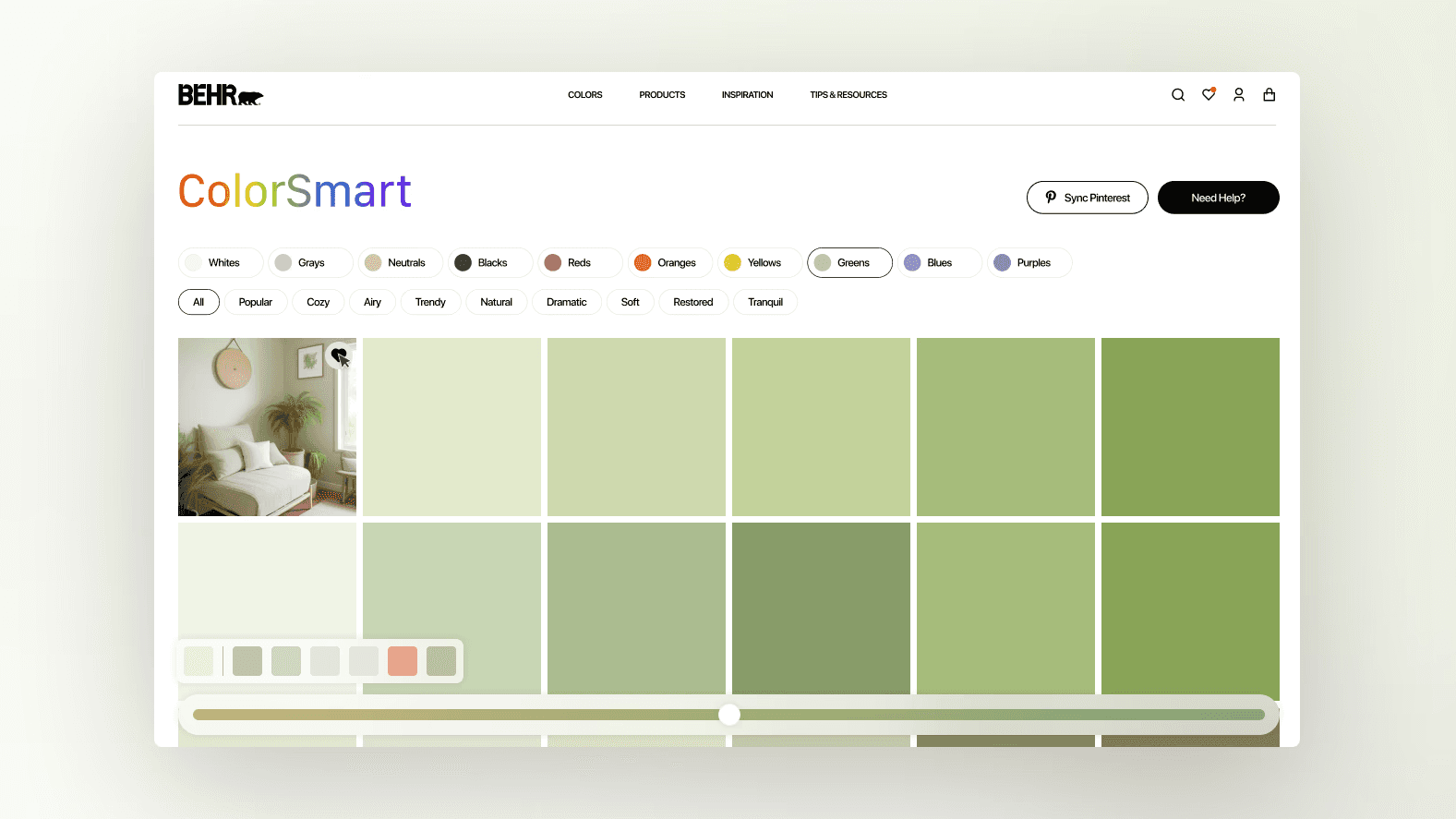This screenshot has width=1456, height=819.
Task: Filter by Tranquil mood
Action: tap(765, 302)
